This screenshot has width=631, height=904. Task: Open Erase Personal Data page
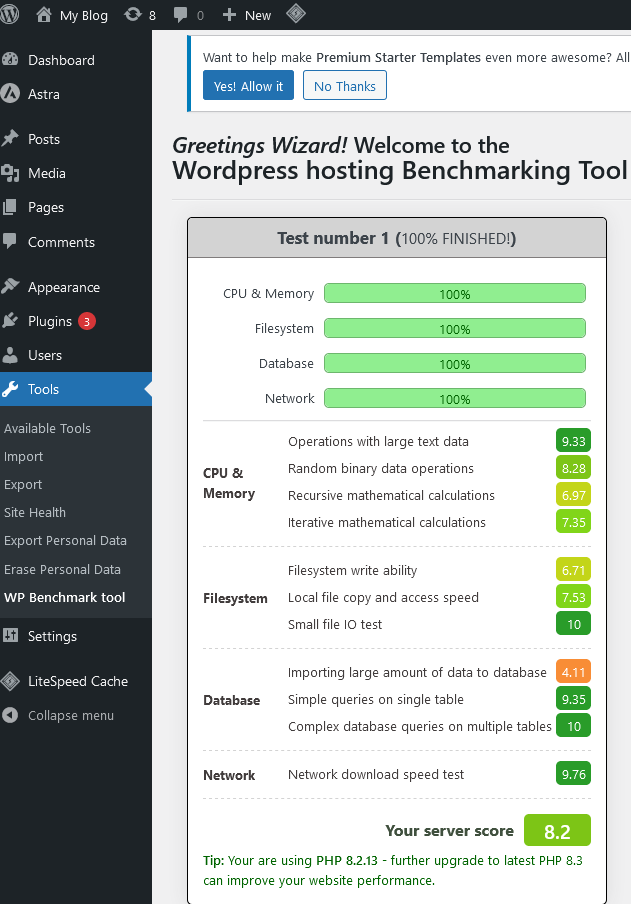pyautogui.click(x=62, y=570)
